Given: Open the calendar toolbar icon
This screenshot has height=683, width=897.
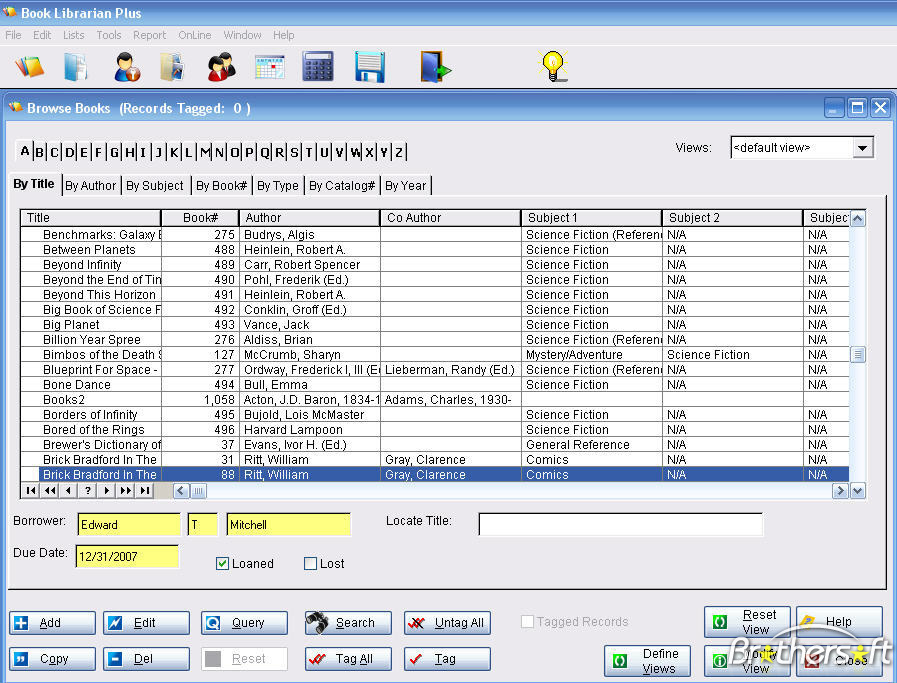Looking at the screenshot, I should point(270,66).
